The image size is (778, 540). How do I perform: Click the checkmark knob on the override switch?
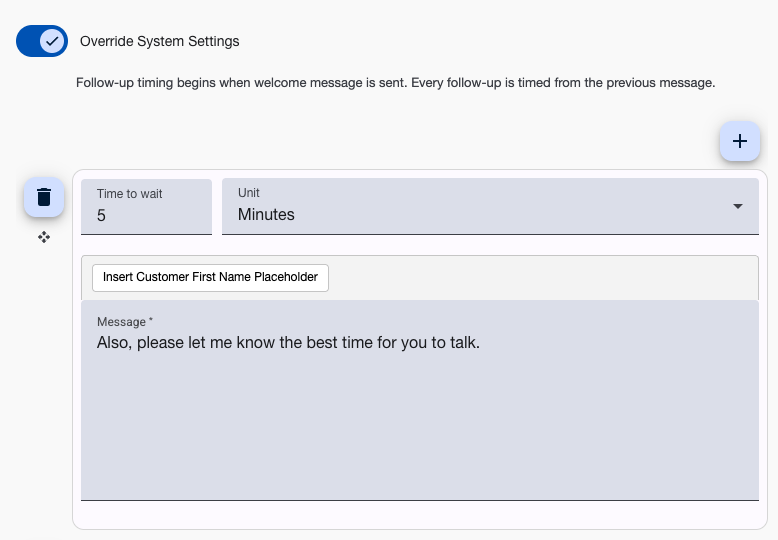click(53, 41)
